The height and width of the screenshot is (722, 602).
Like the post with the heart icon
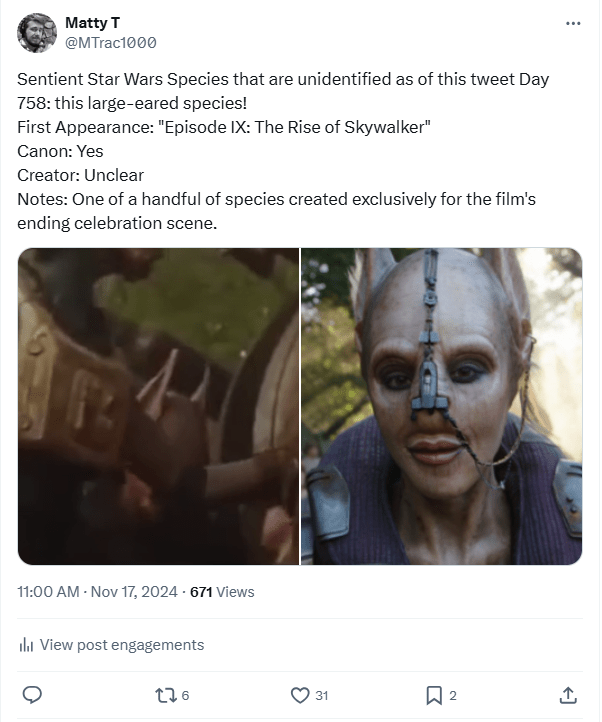pyautogui.click(x=299, y=695)
